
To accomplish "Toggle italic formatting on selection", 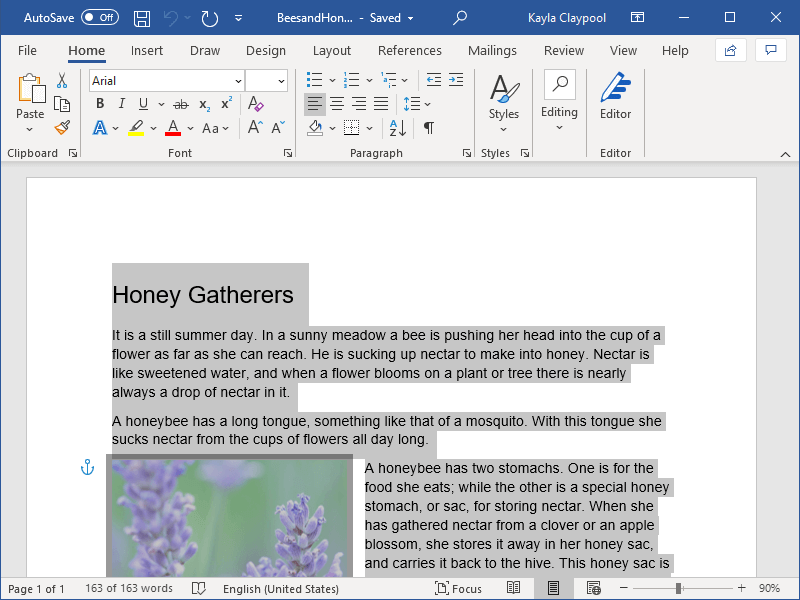I will click(x=122, y=104).
